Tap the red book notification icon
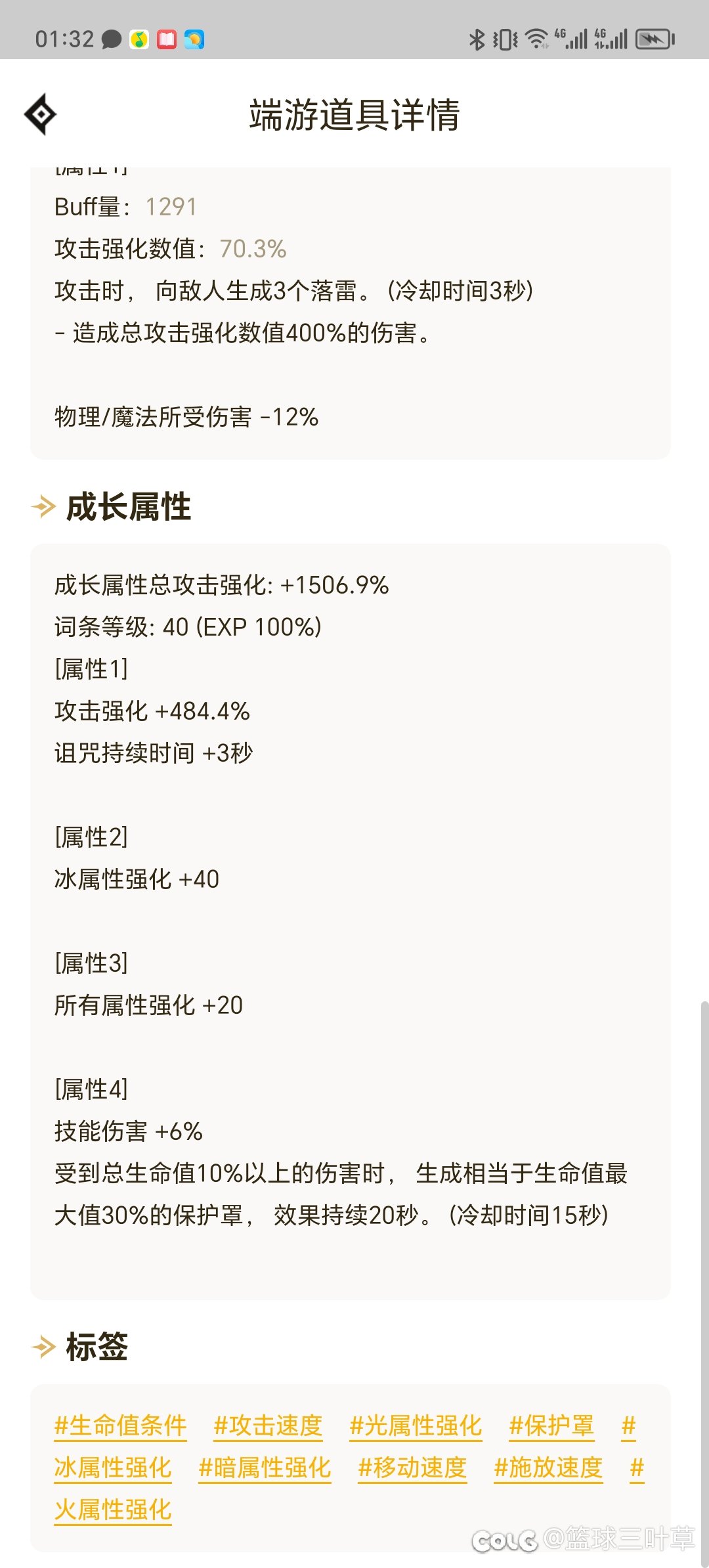The width and height of the screenshot is (709, 1568). pyautogui.click(x=167, y=39)
